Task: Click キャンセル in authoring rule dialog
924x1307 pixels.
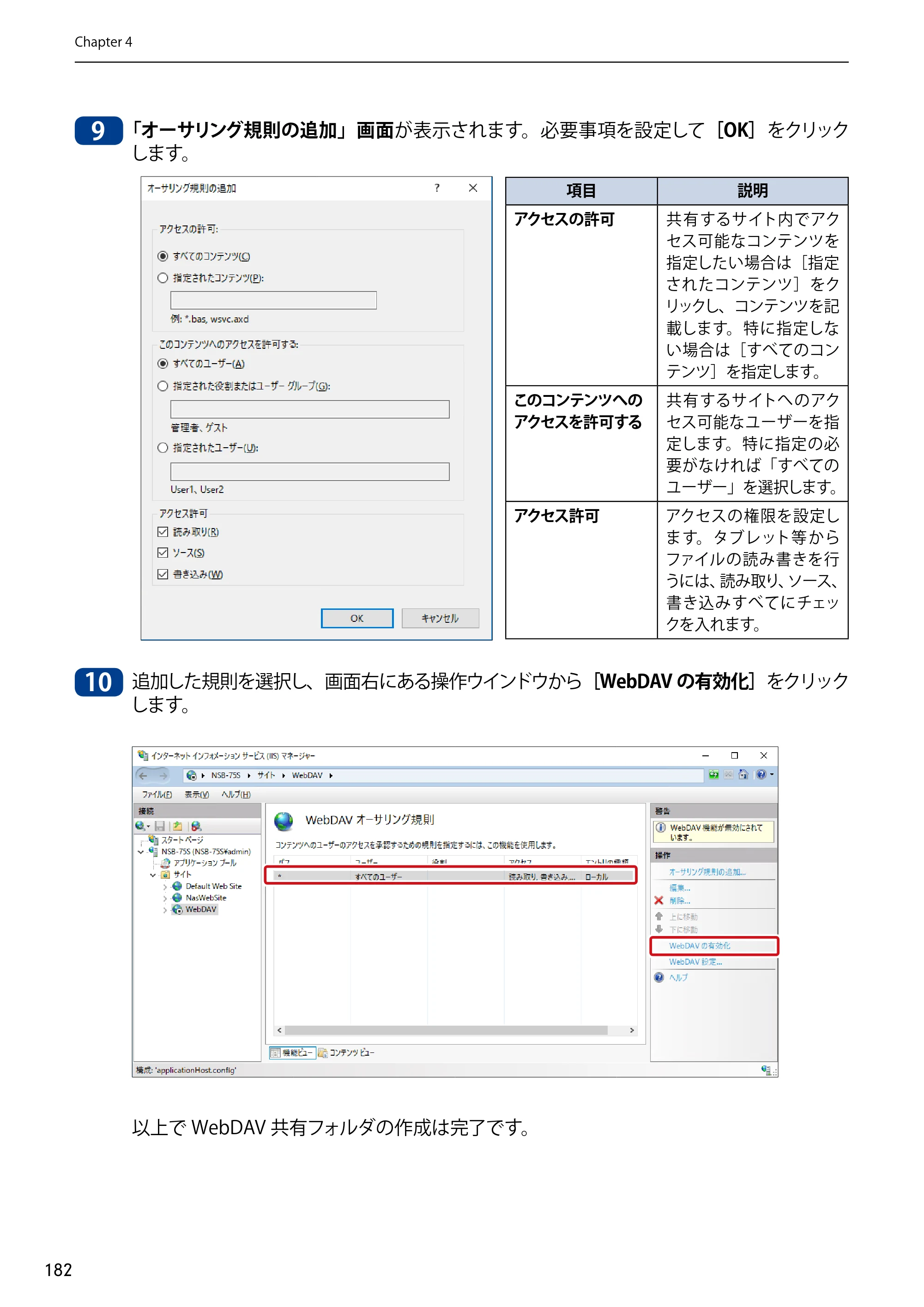Action: (x=440, y=618)
